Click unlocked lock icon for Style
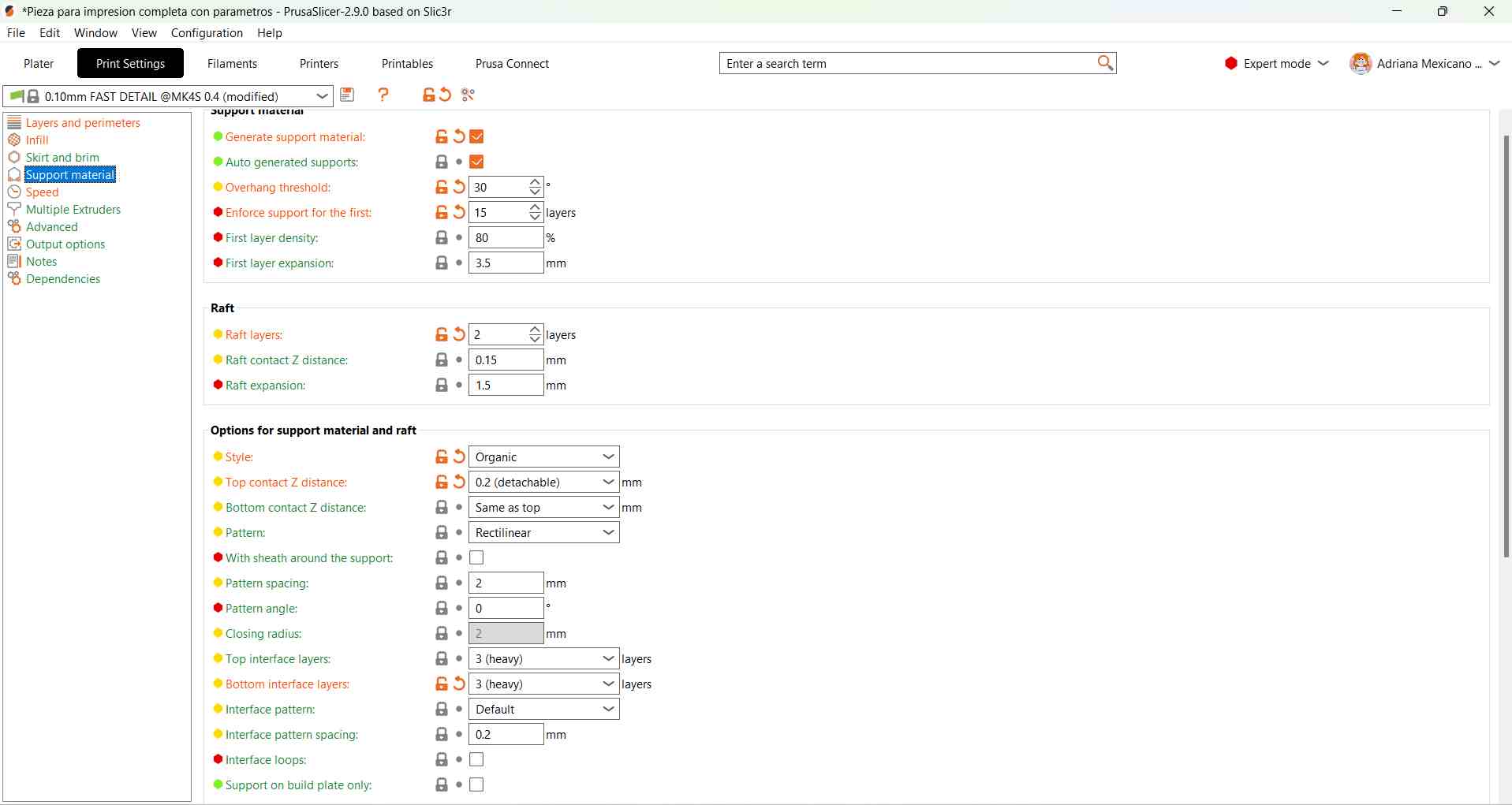Screen dimensions: 1512x805 tap(442, 457)
